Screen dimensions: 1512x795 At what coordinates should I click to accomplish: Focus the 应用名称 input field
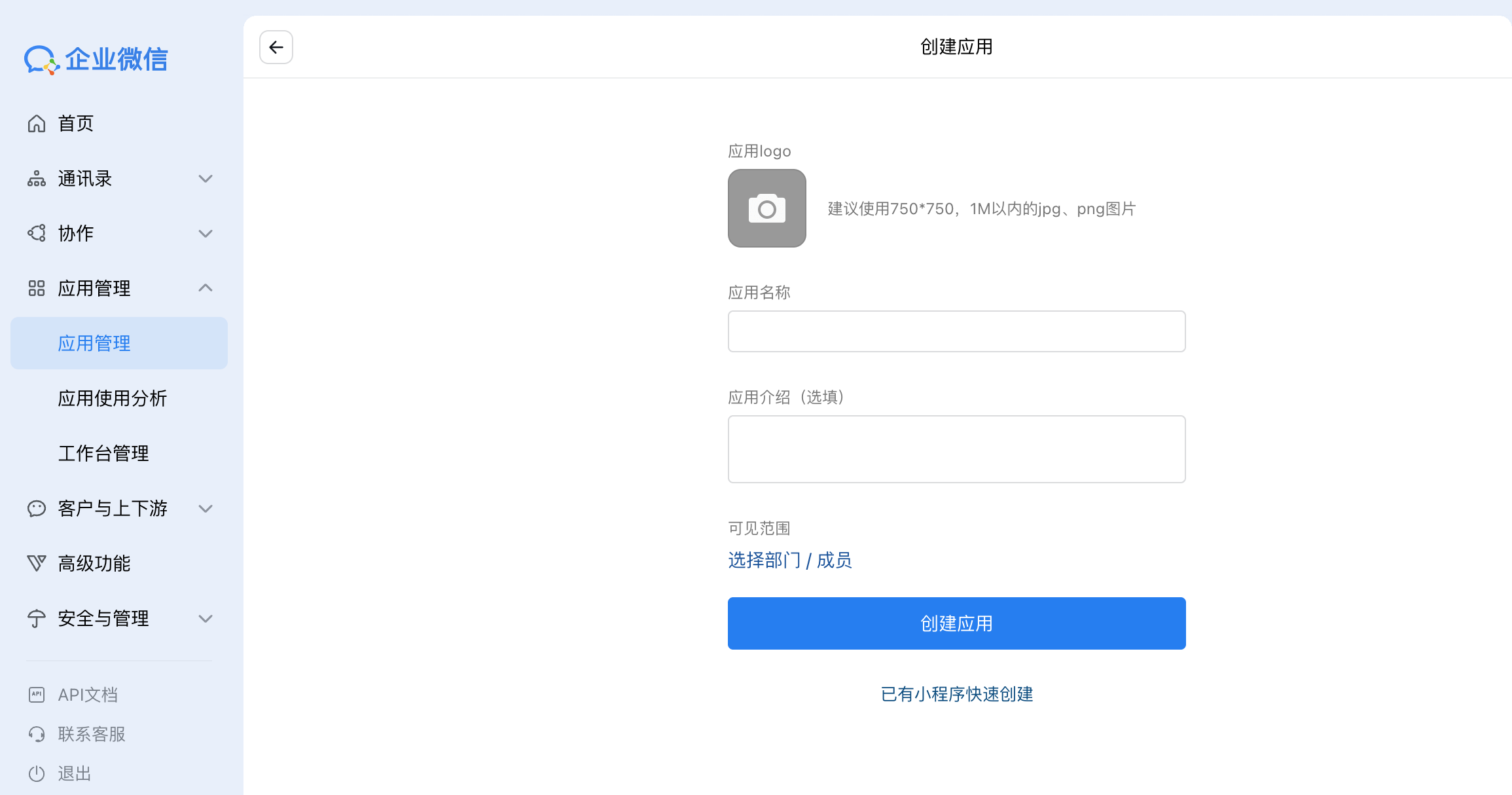coord(956,331)
